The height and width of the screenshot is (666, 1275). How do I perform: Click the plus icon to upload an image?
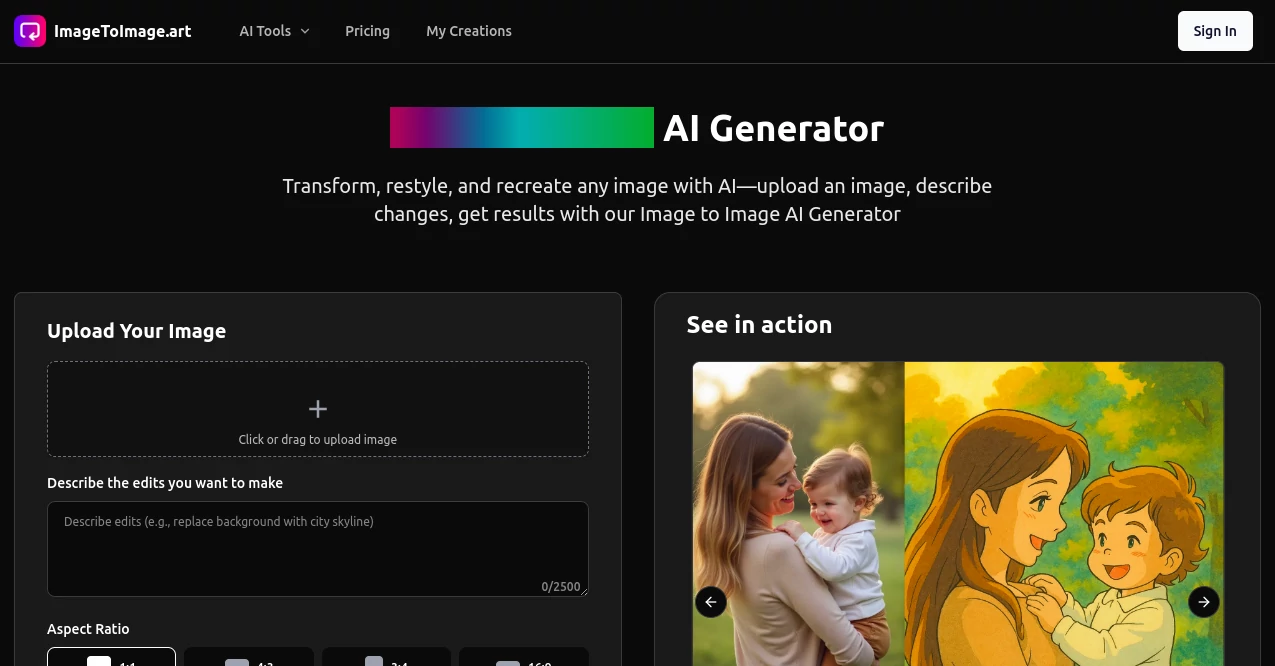318,408
